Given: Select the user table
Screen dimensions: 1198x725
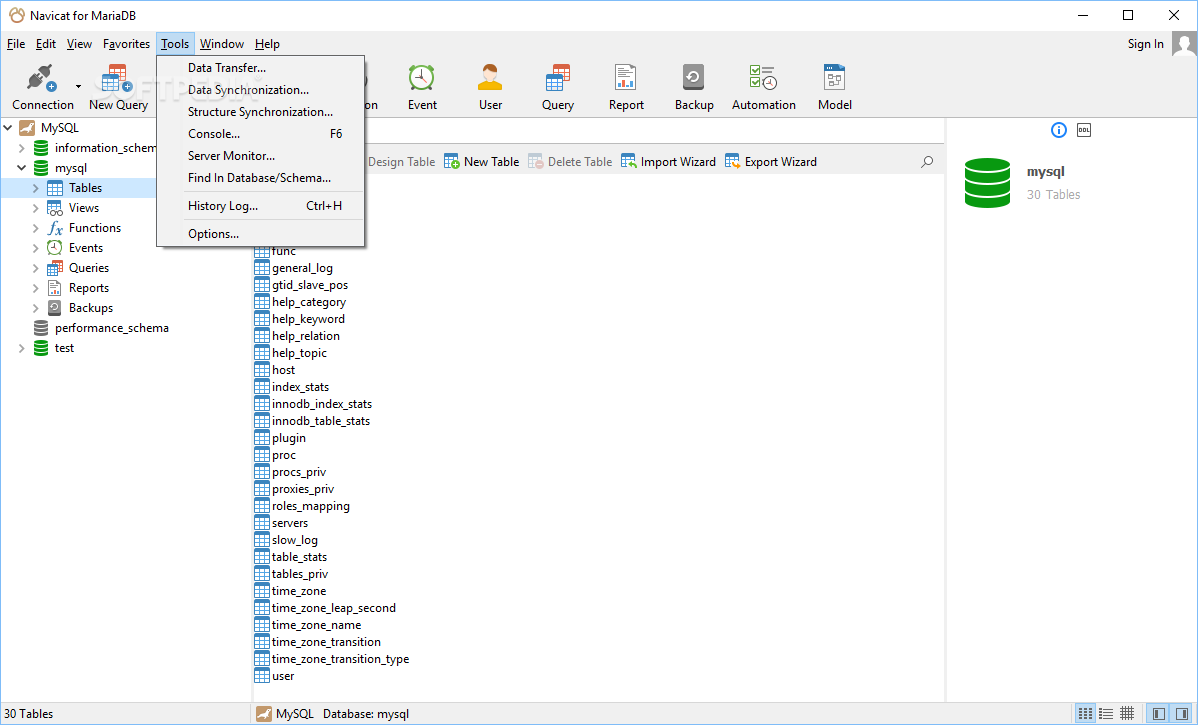Looking at the screenshot, I should (283, 676).
